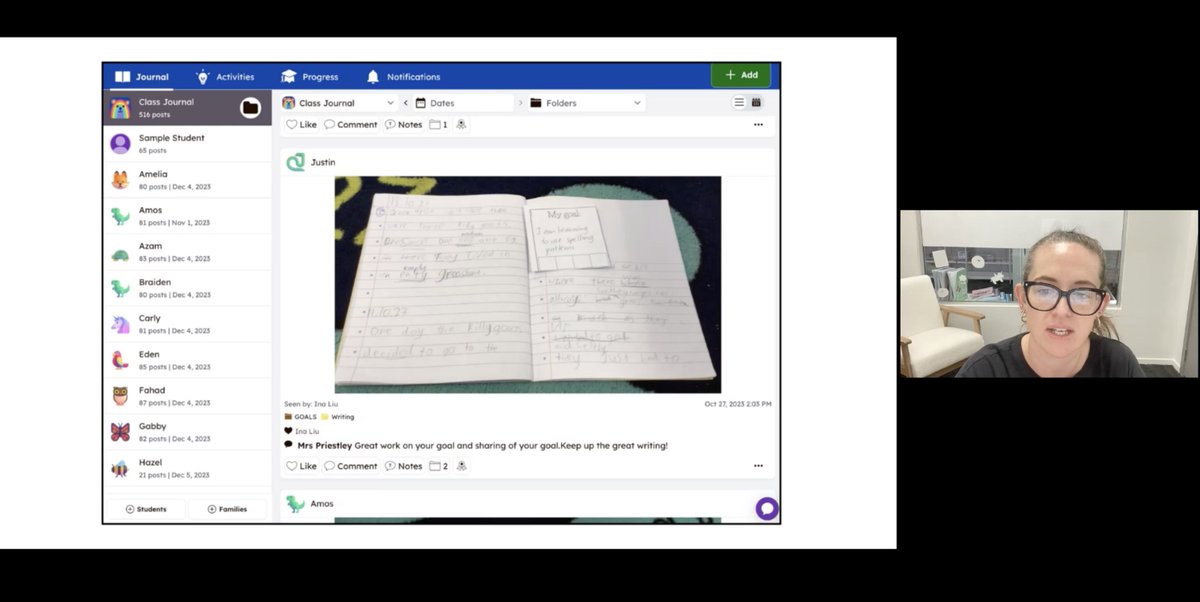
Task: Click the folder icon on Class Journal row
Action: 250,107
